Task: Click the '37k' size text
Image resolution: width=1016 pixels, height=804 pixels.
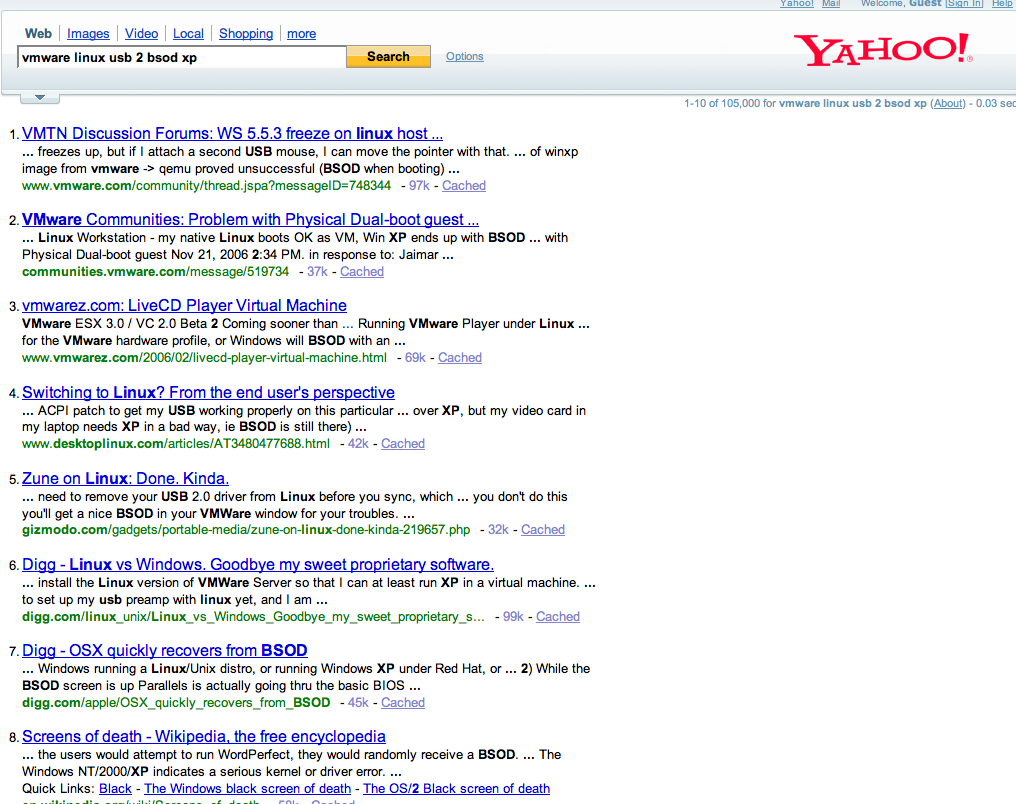Action: 317,272
